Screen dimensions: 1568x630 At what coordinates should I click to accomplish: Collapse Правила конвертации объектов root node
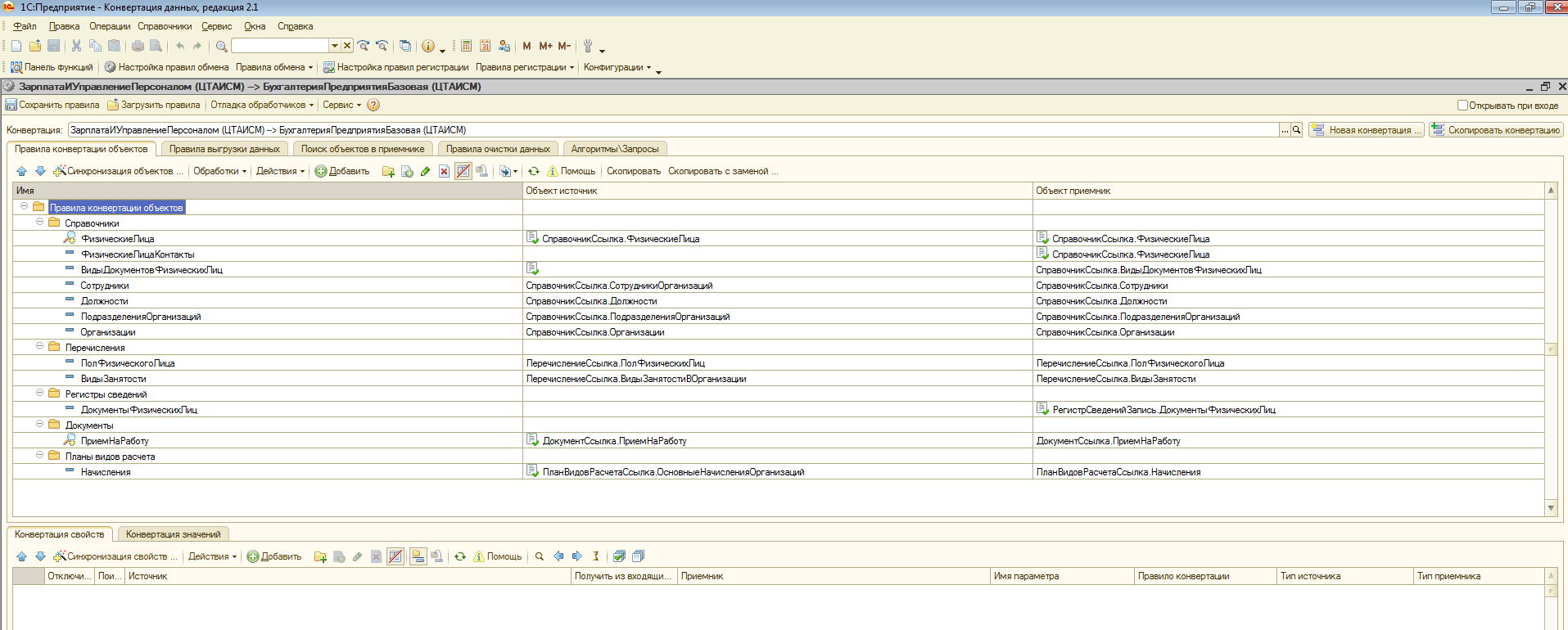click(x=24, y=206)
